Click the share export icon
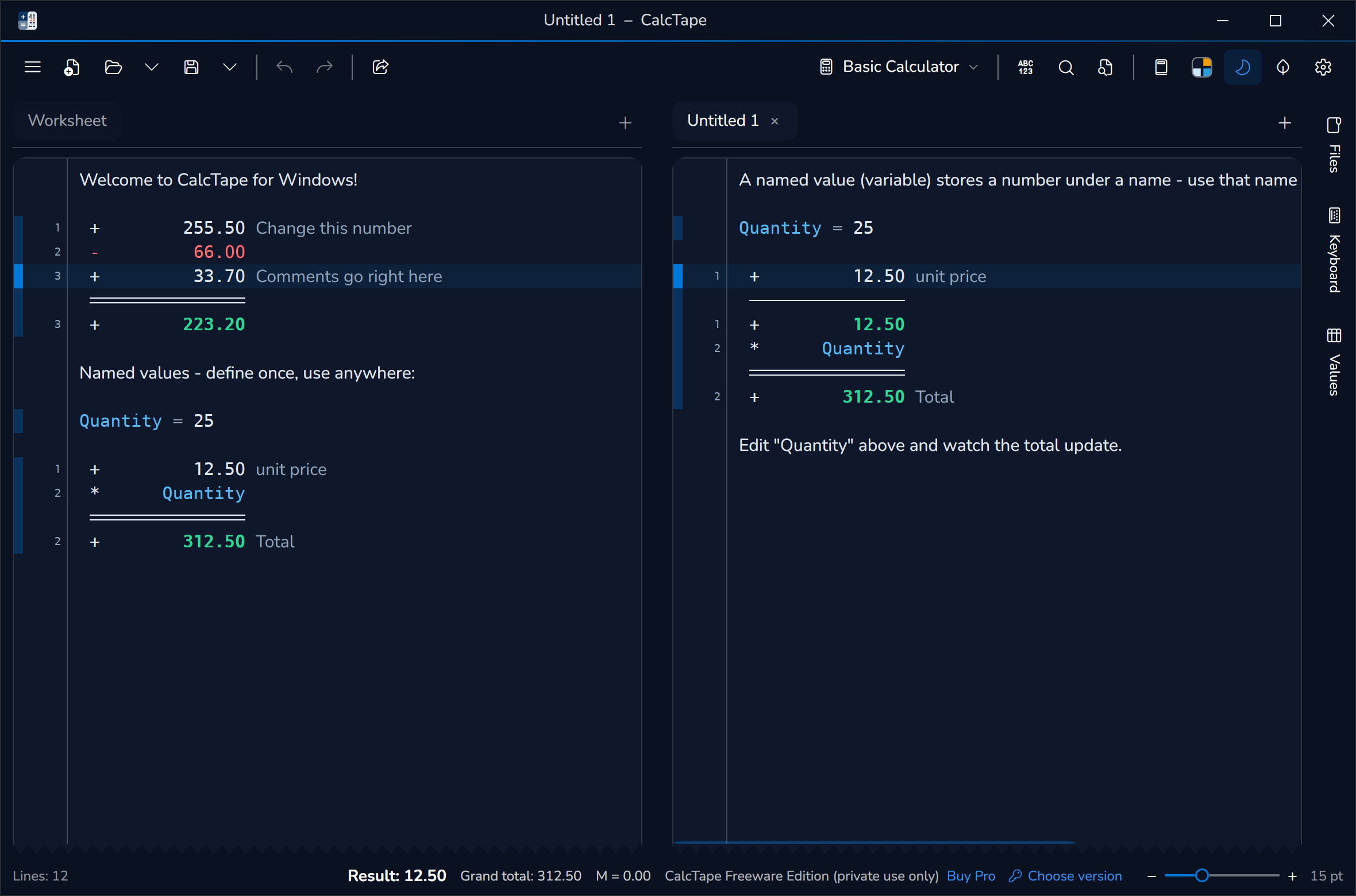Image resolution: width=1356 pixels, height=896 pixels. pyautogui.click(x=380, y=67)
